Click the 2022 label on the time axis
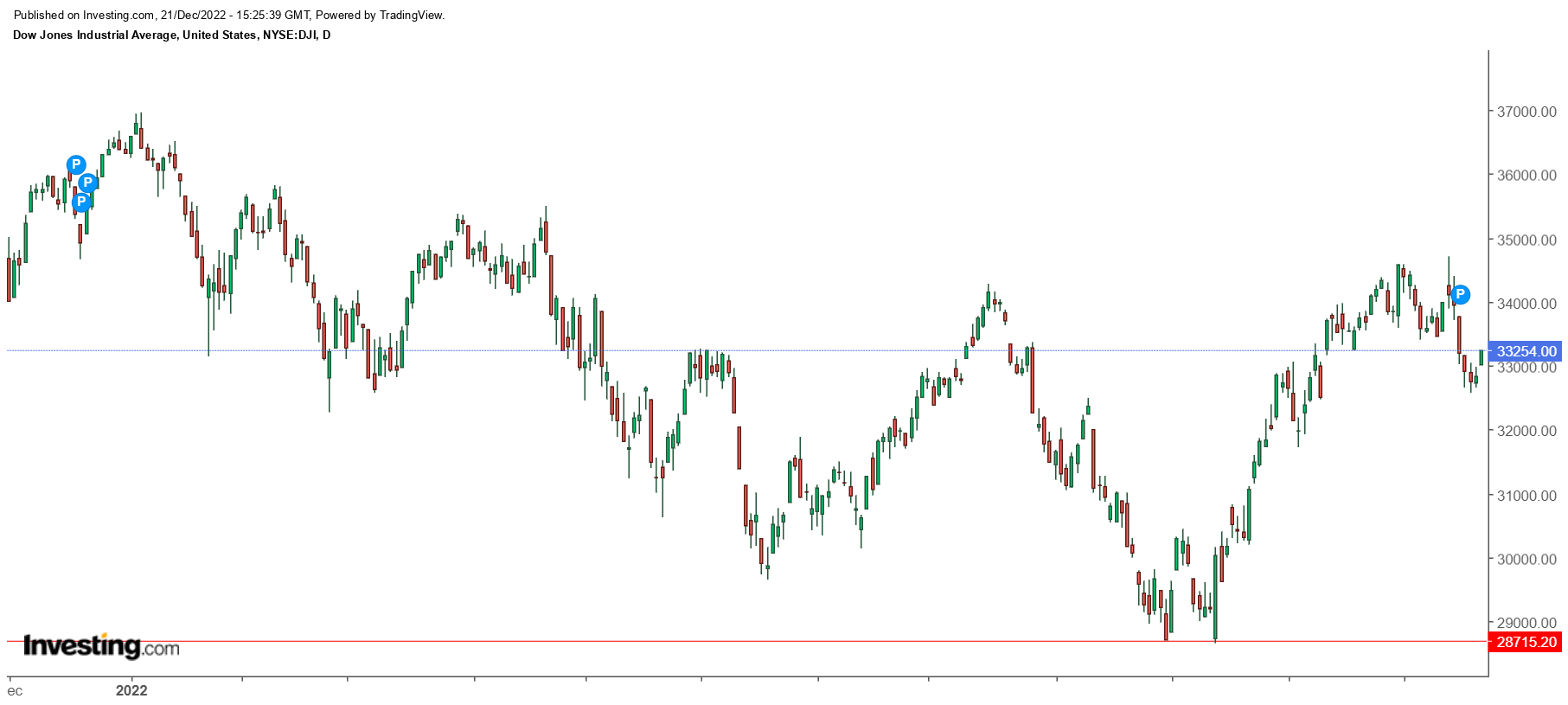Screen dimensions: 1568x705 [x=131, y=690]
